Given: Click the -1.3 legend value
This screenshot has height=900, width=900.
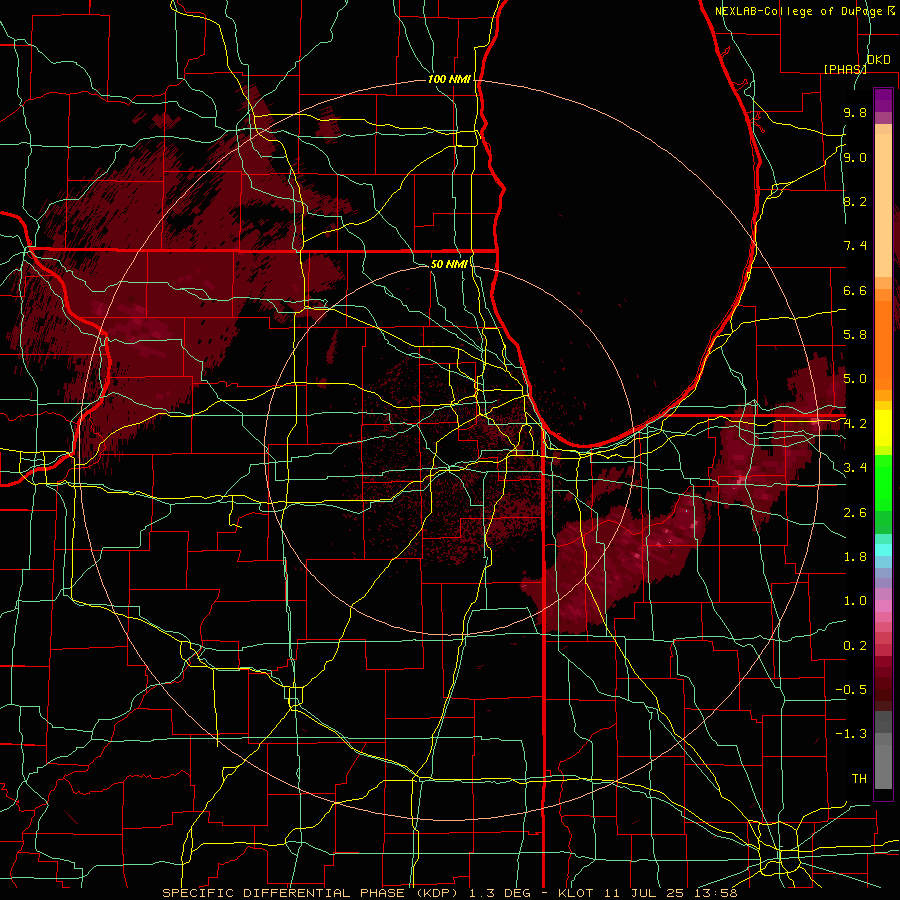Looking at the screenshot, I should 851,734.
